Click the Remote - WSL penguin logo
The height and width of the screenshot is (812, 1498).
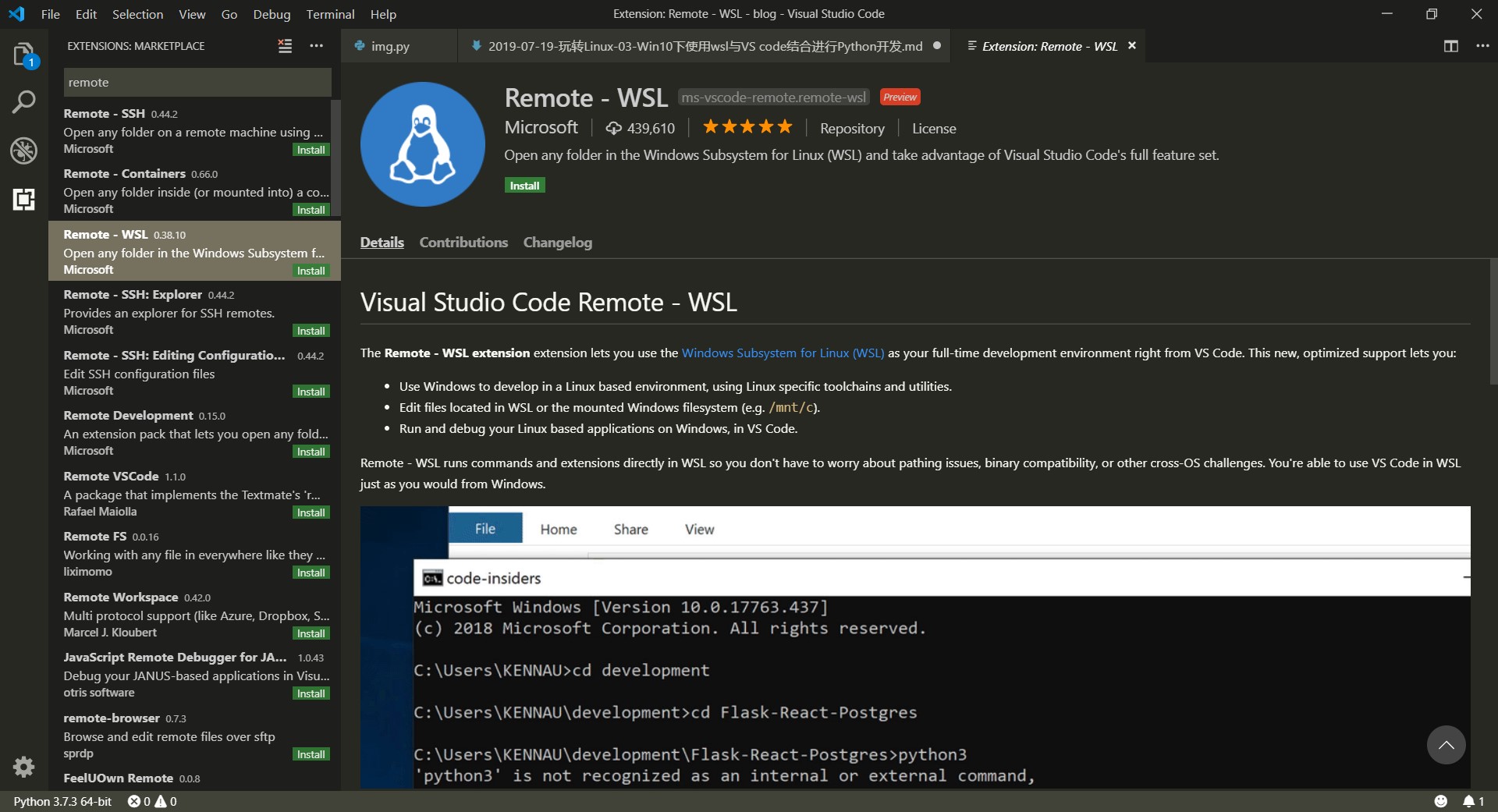422,144
